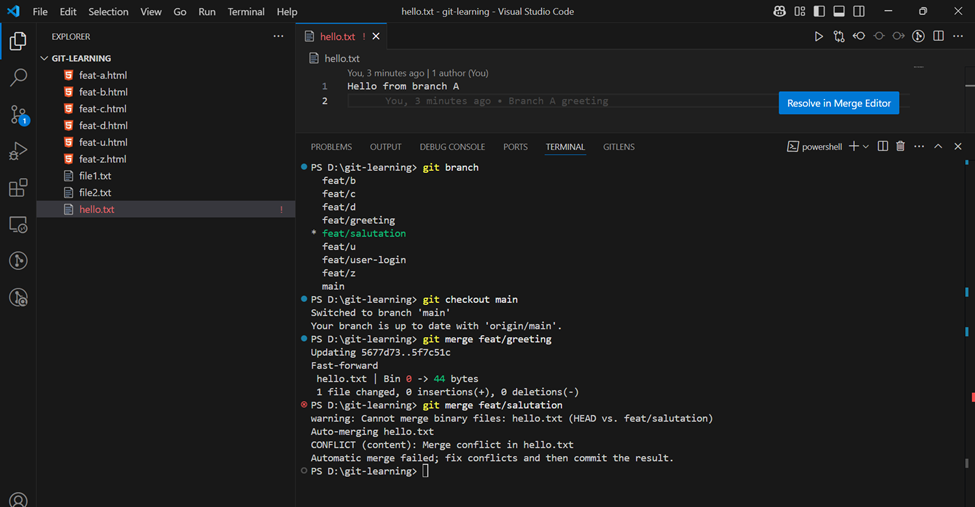Open previous revision of hello.txt
Viewport: 975px width, 507px height.
click(859, 36)
